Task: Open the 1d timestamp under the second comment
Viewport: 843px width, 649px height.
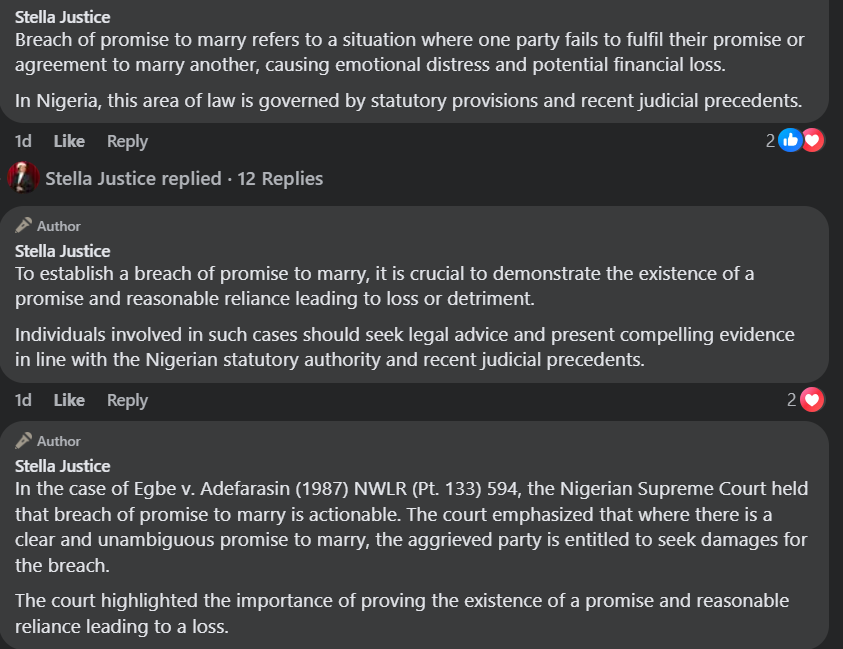Action: tap(23, 400)
